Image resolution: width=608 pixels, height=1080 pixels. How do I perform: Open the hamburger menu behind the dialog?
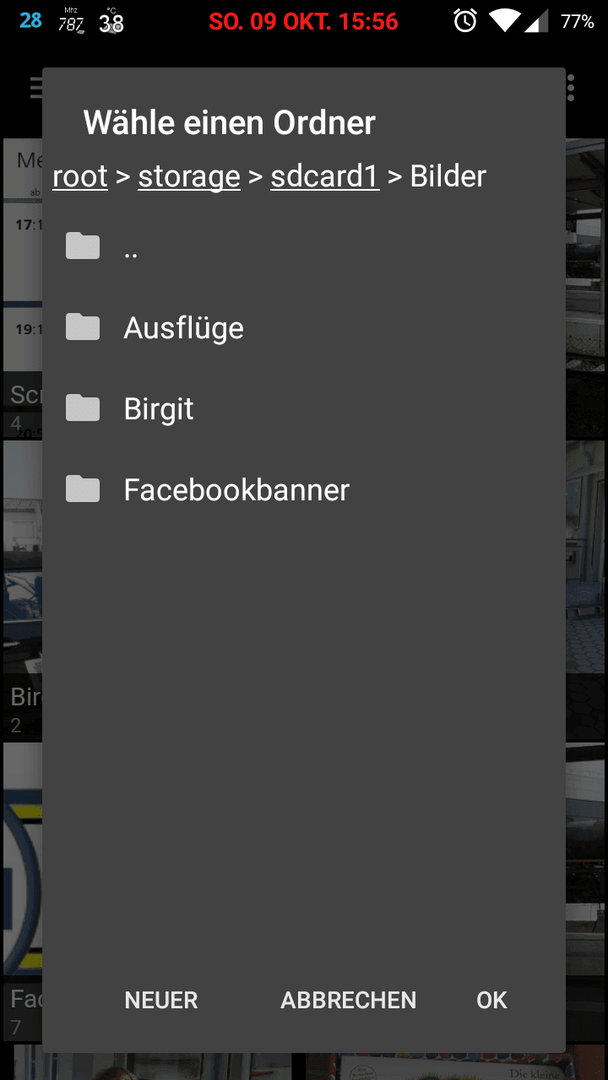click(x=36, y=87)
